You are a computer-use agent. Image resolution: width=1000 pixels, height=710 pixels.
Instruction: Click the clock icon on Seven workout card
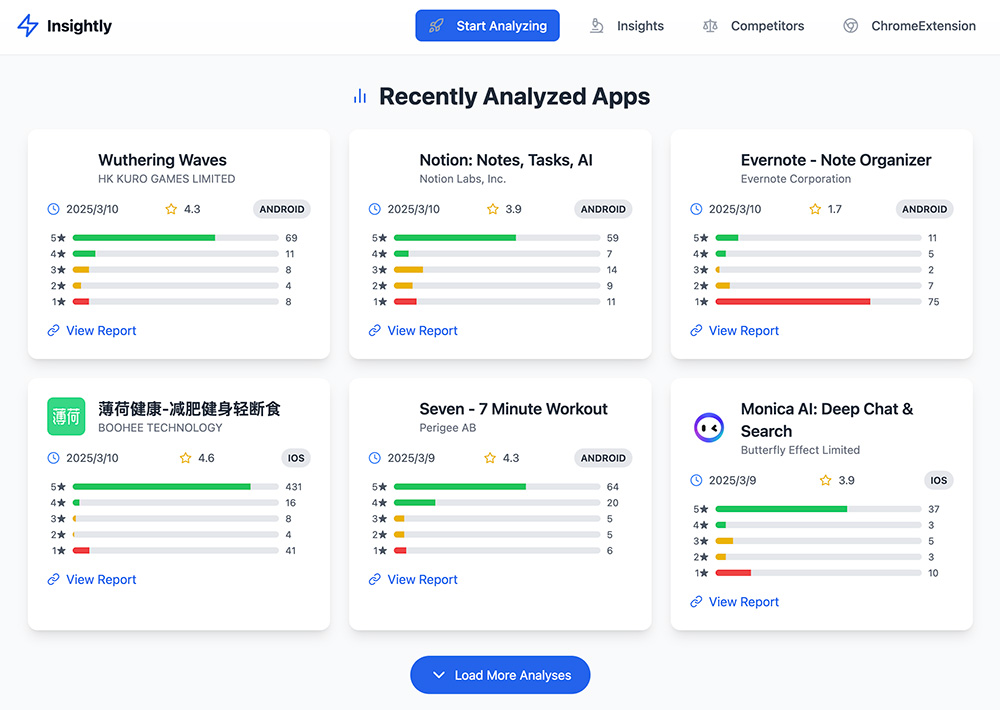tap(375, 458)
